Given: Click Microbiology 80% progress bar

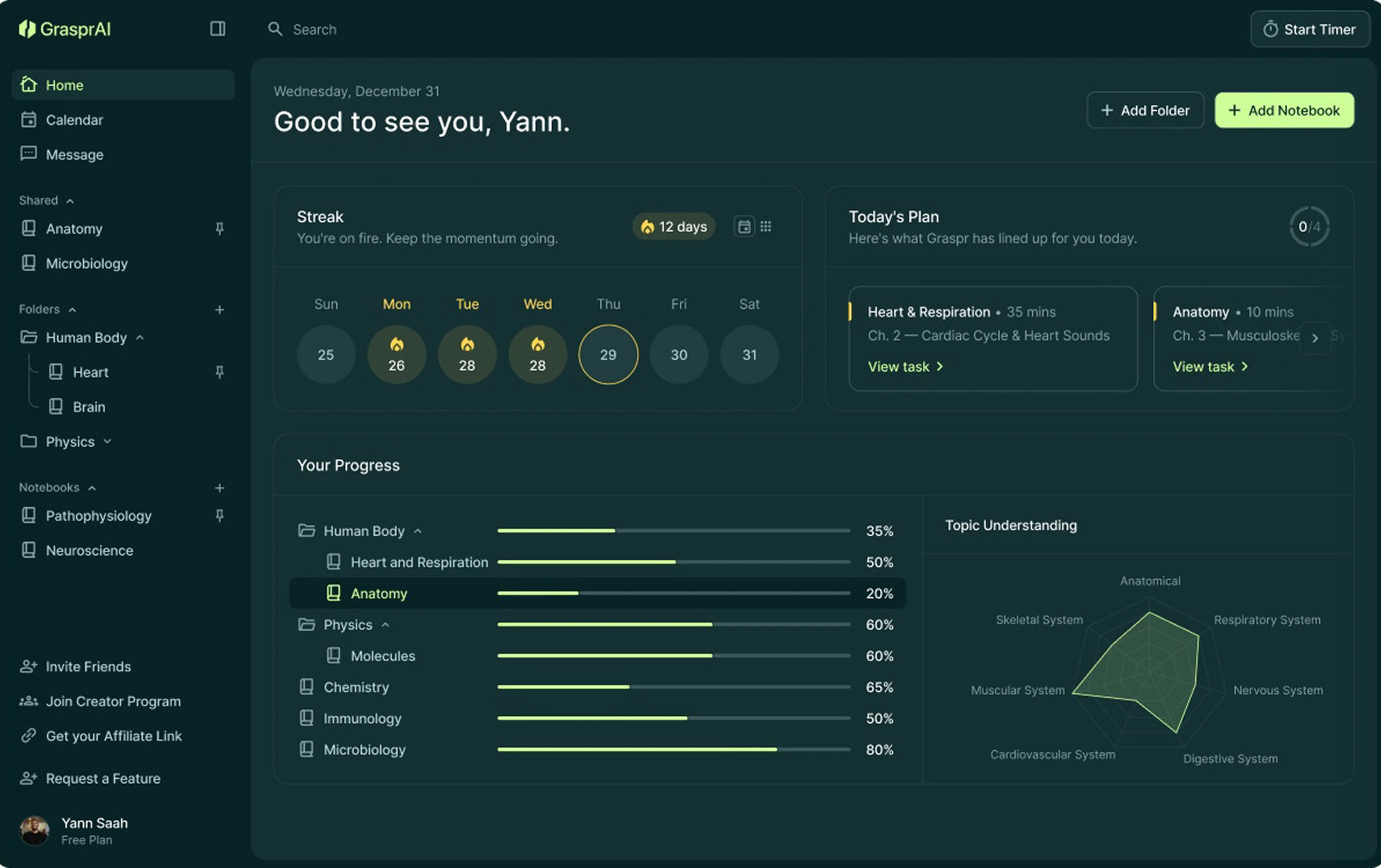Looking at the screenshot, I should 673,749.
